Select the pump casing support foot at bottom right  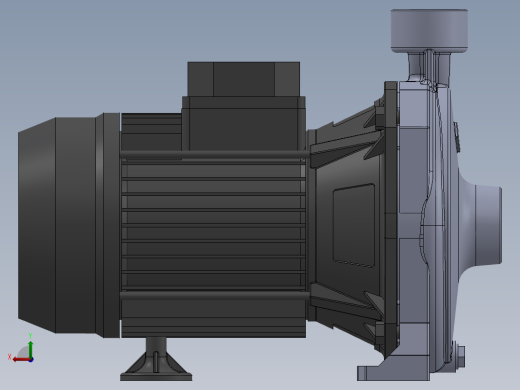point(393,368)
